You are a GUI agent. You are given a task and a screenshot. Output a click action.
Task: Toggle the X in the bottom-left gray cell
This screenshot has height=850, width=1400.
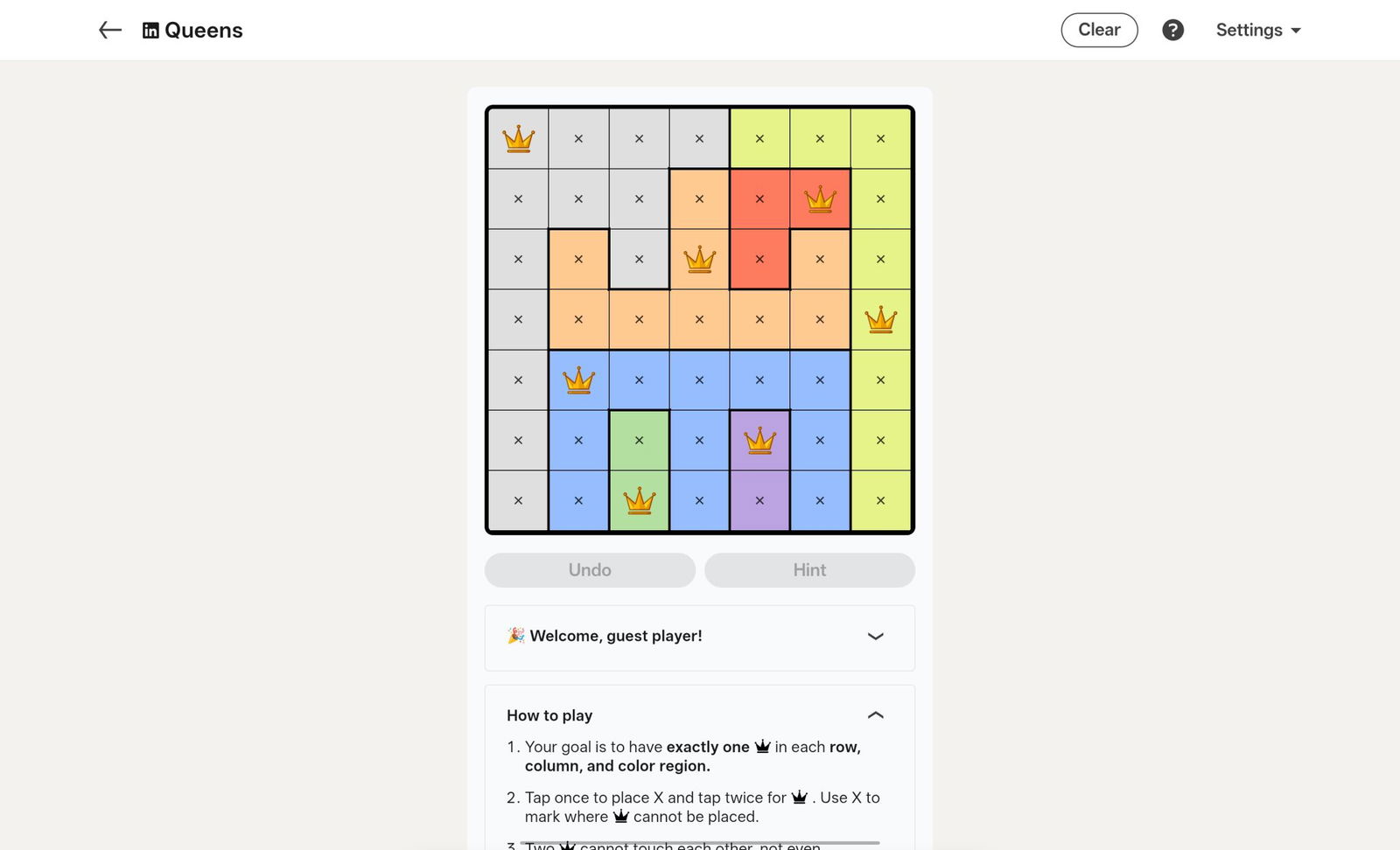(518, 500)
